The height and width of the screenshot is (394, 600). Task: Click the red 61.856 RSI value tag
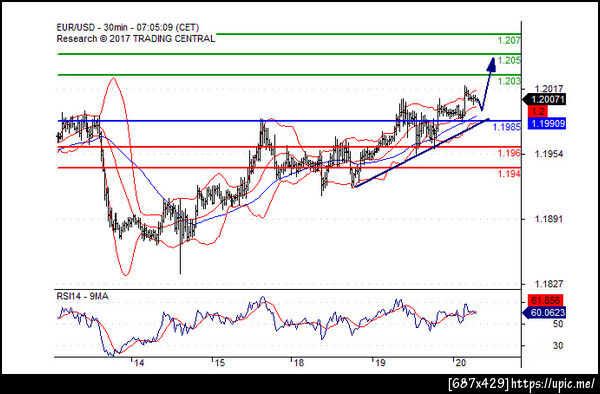pyautogui.click(x=545, y=300)
